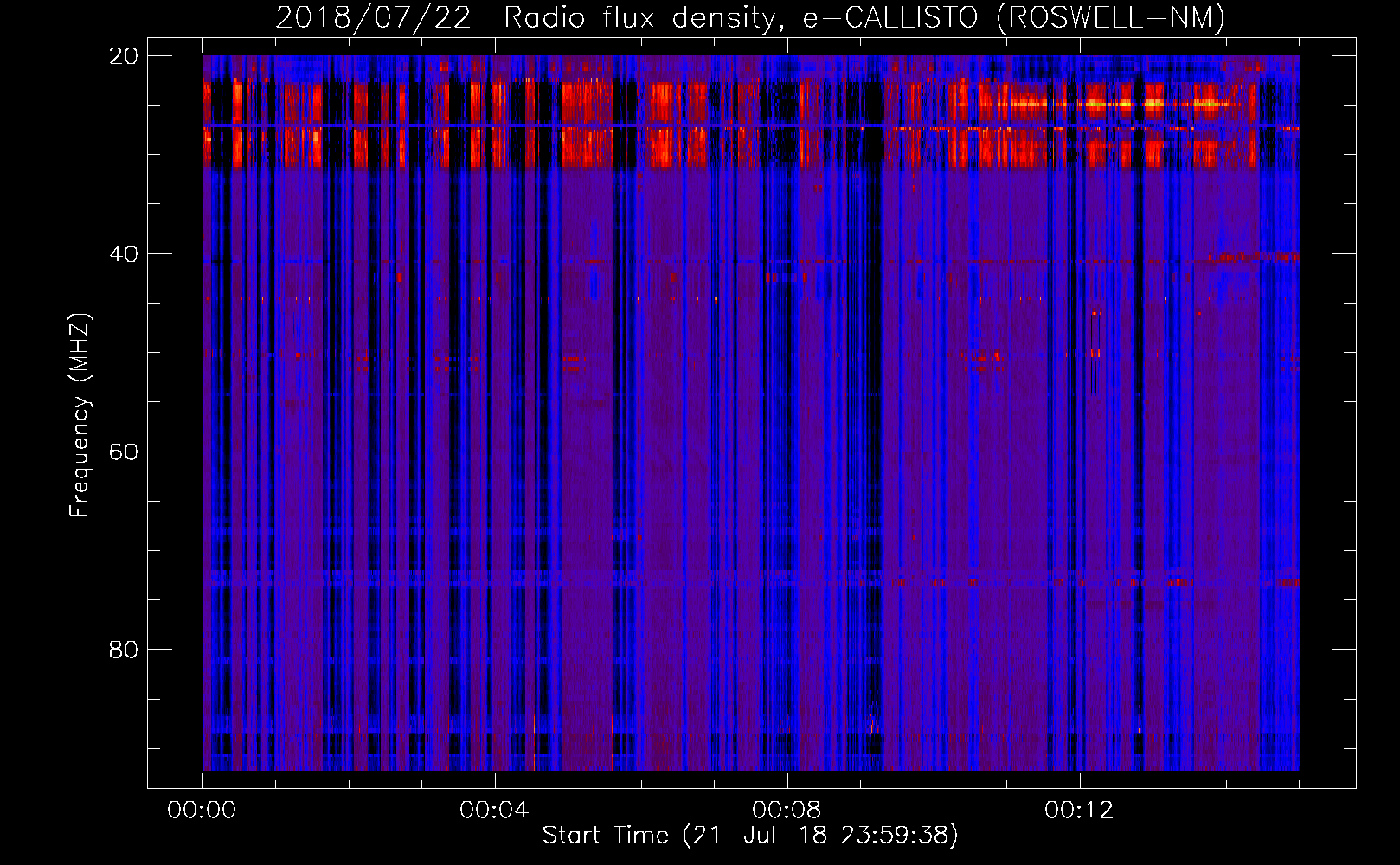
Task: Click the 80 frequency tick label
Action: 124,650
